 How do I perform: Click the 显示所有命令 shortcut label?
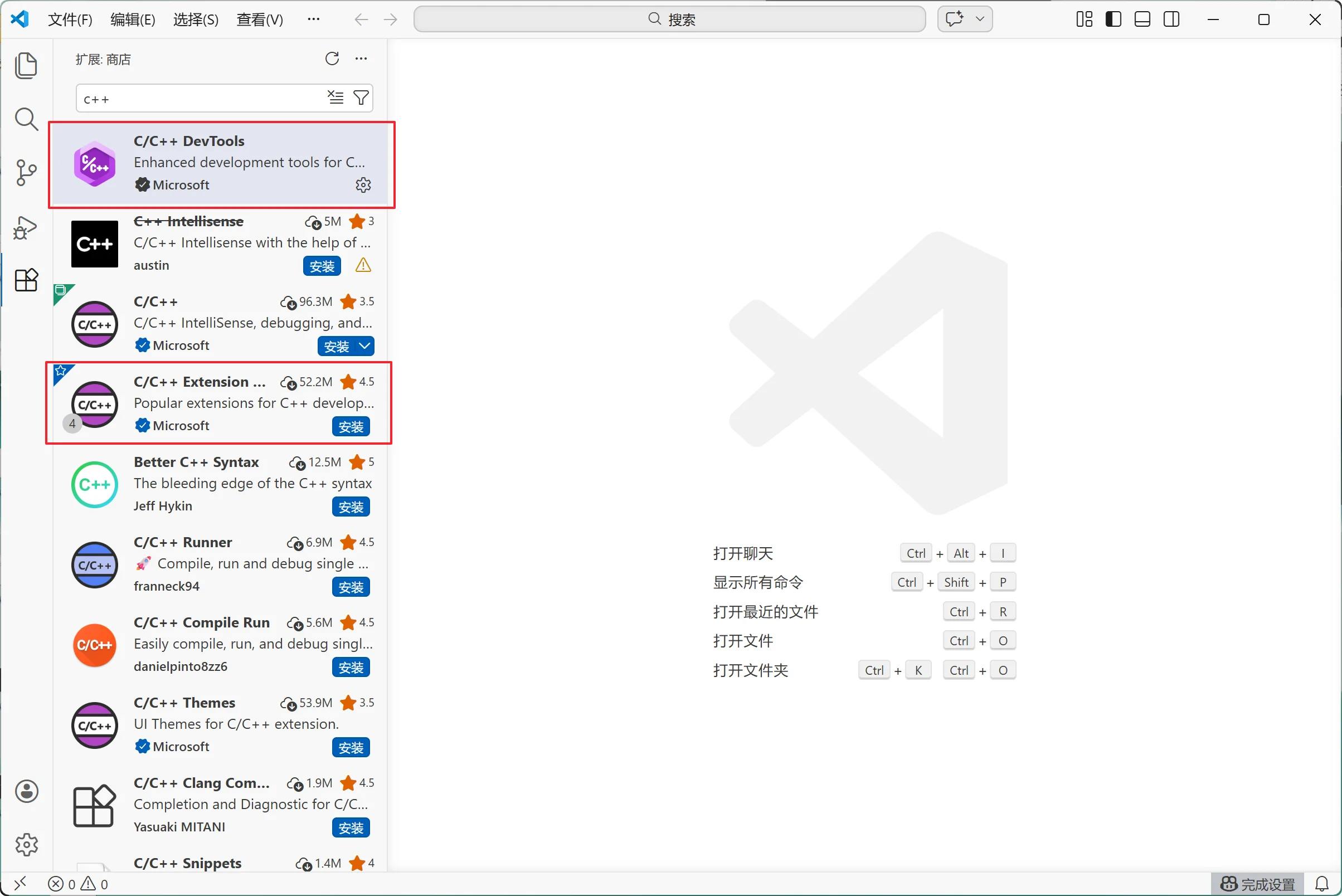coord(758,582)
